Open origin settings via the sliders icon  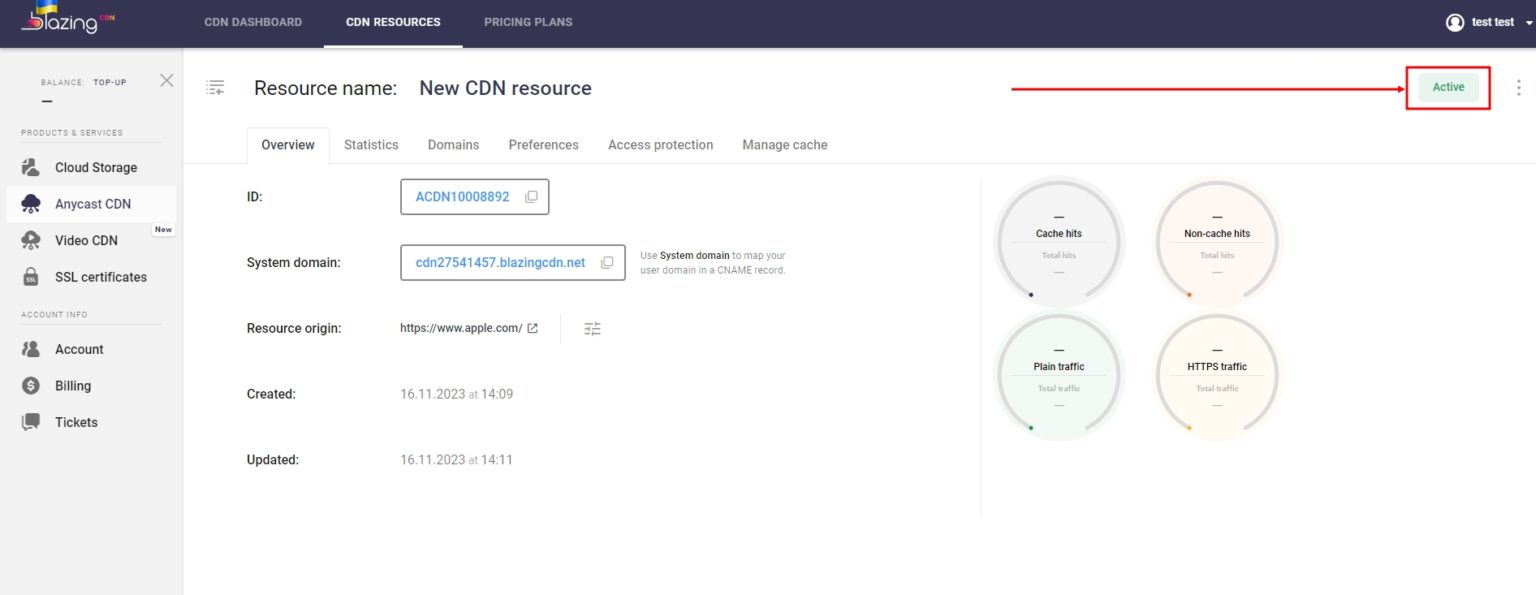pyautogui.click(x=591, y=328)
